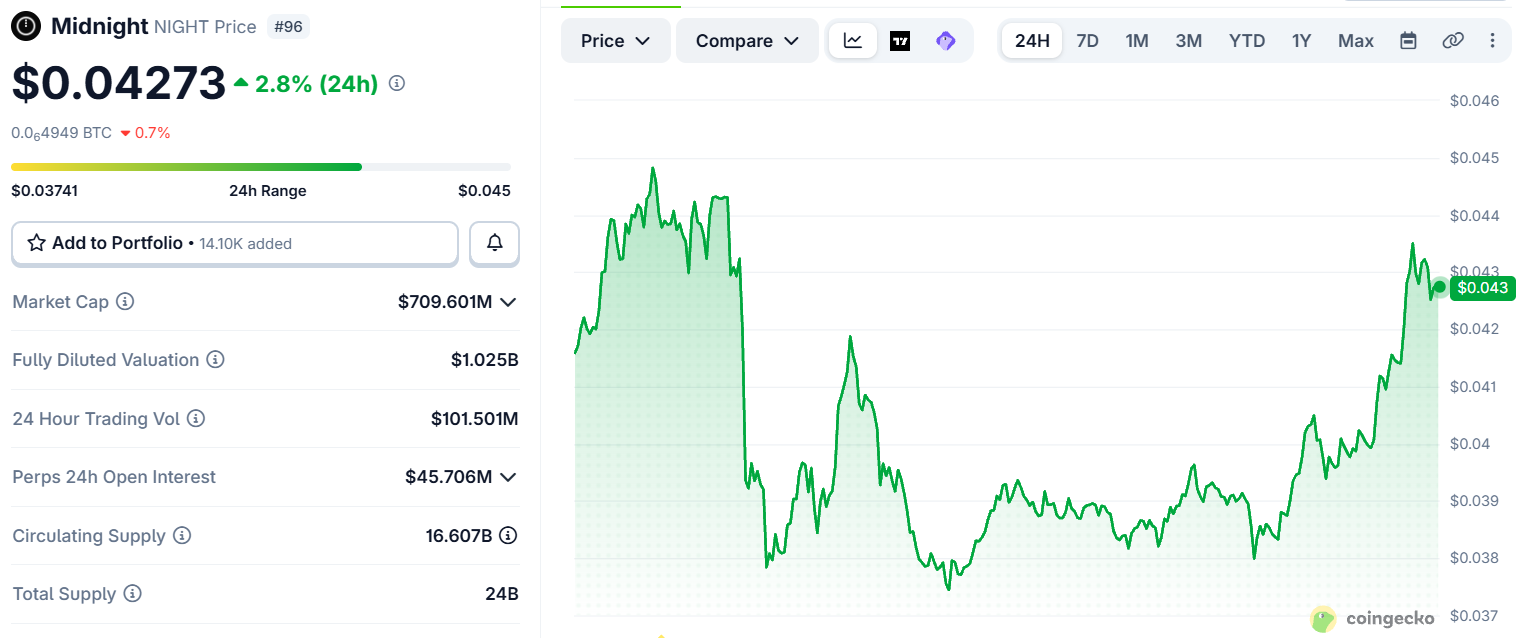1525x638 pixels.
Task: Click the $0.04273 price text
Action: pos(119,83)
